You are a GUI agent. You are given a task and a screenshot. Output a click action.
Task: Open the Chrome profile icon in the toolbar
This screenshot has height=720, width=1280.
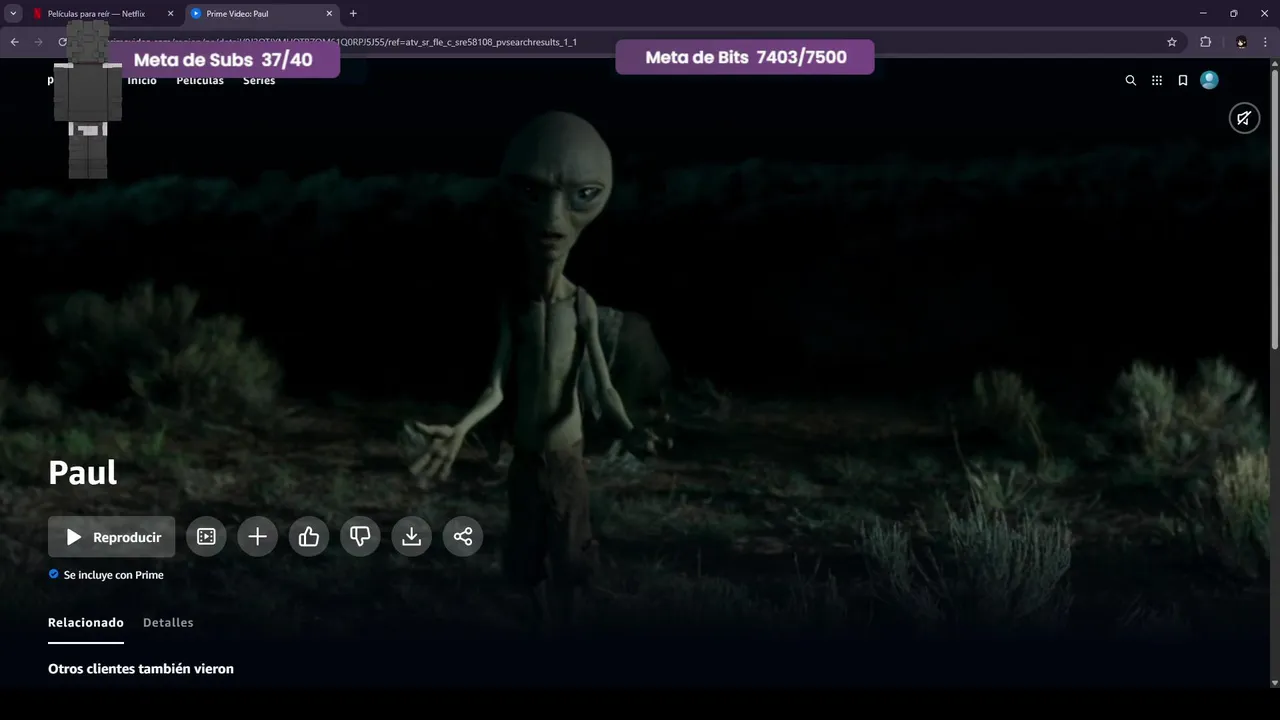[1241, 42]
